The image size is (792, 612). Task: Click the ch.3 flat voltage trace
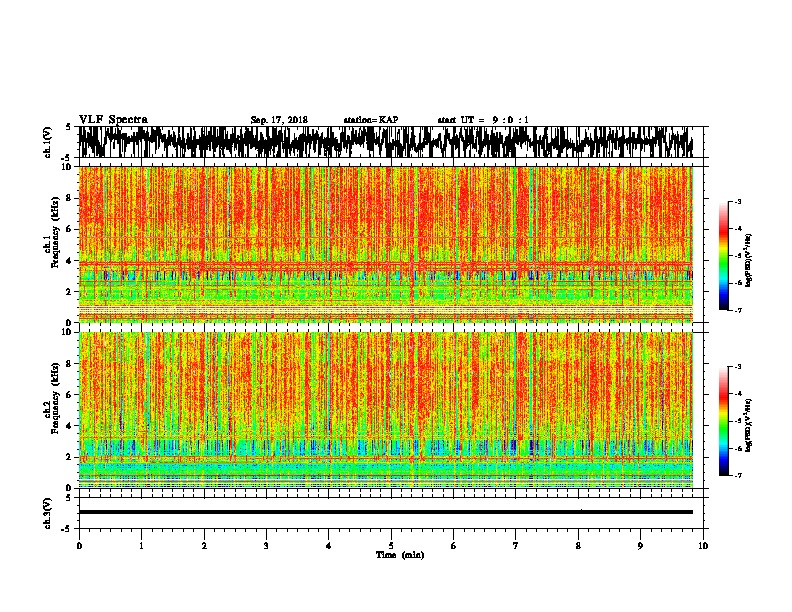pyautogui.click(x=385, y=512)
